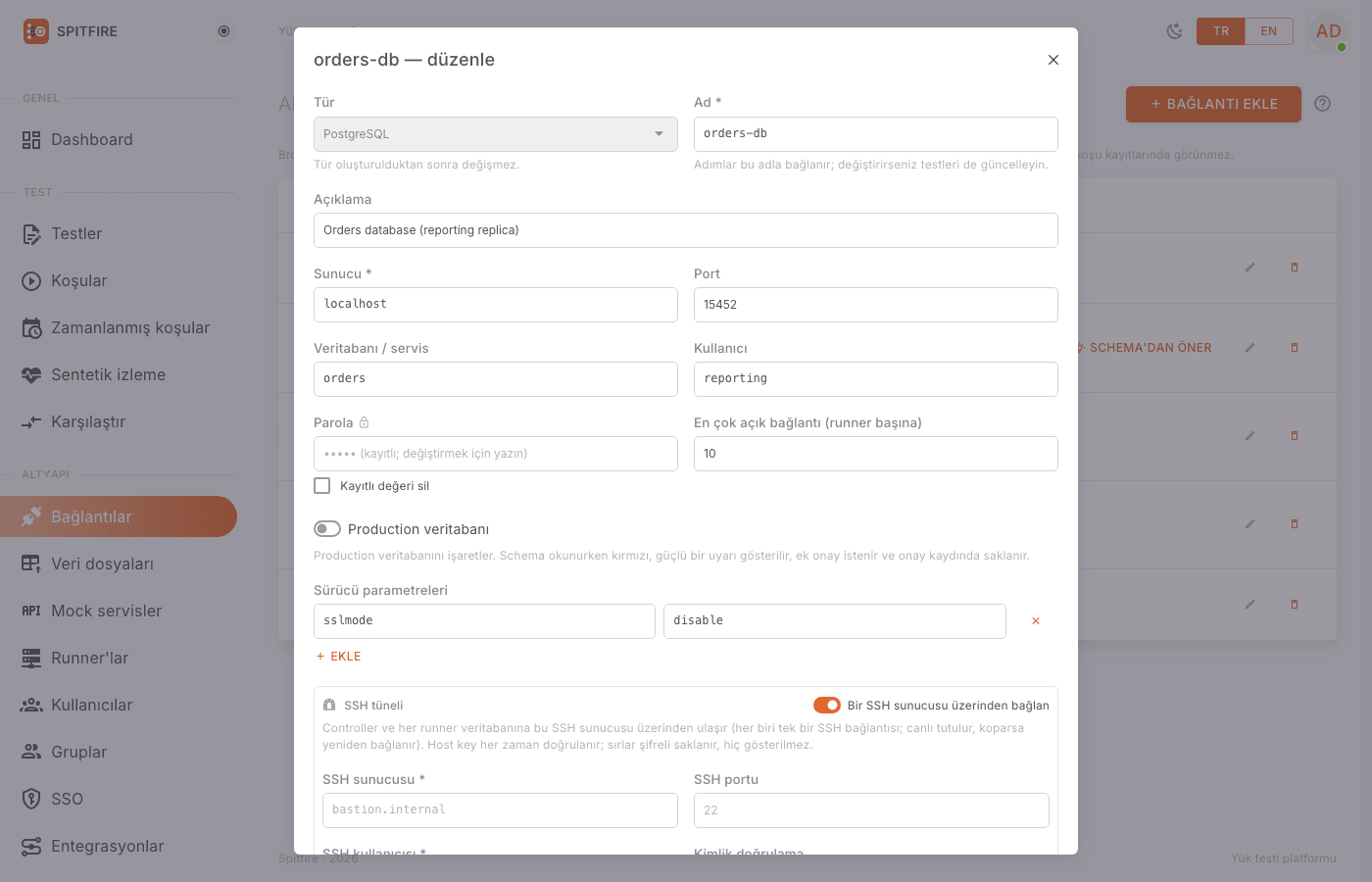This screenshot has width=1372, height=882.
Task: Click the SSH sunucusu input field
Action: 500,810
